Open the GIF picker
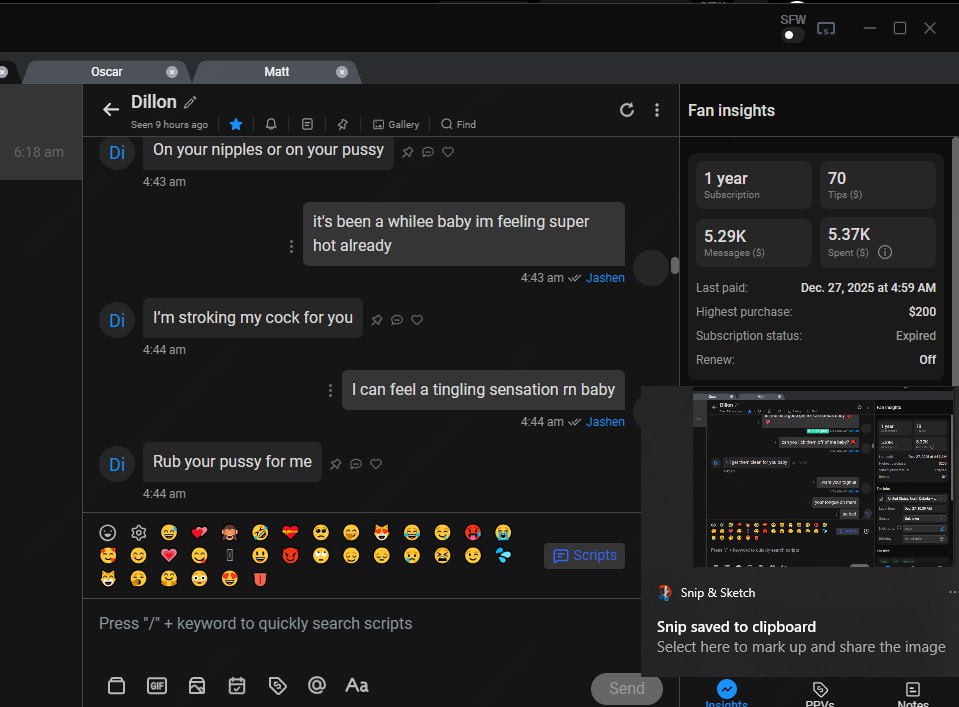 coord(157,686)
